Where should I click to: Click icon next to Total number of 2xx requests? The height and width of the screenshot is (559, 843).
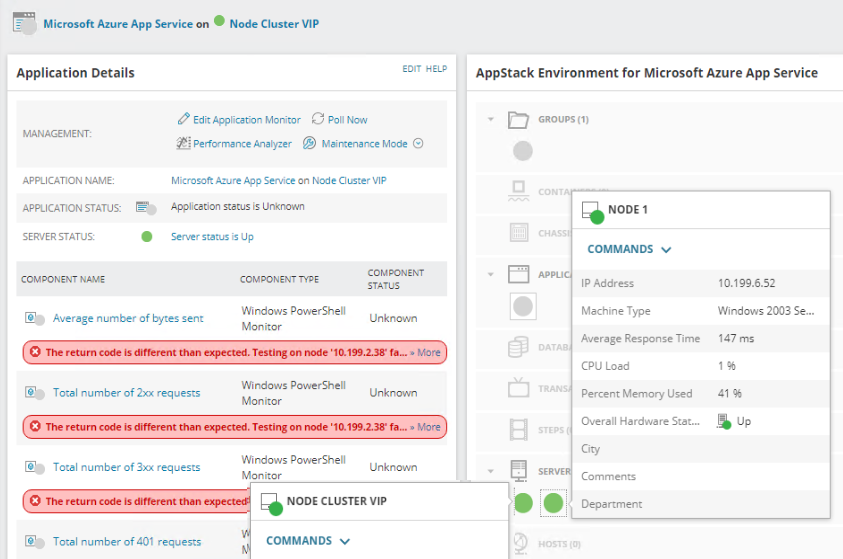(x=34, y=393)
